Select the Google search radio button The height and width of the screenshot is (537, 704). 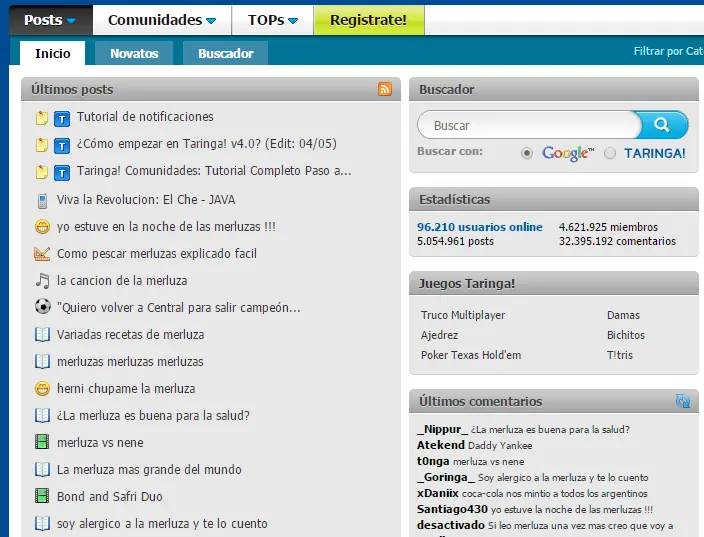[x=527, y=154]
